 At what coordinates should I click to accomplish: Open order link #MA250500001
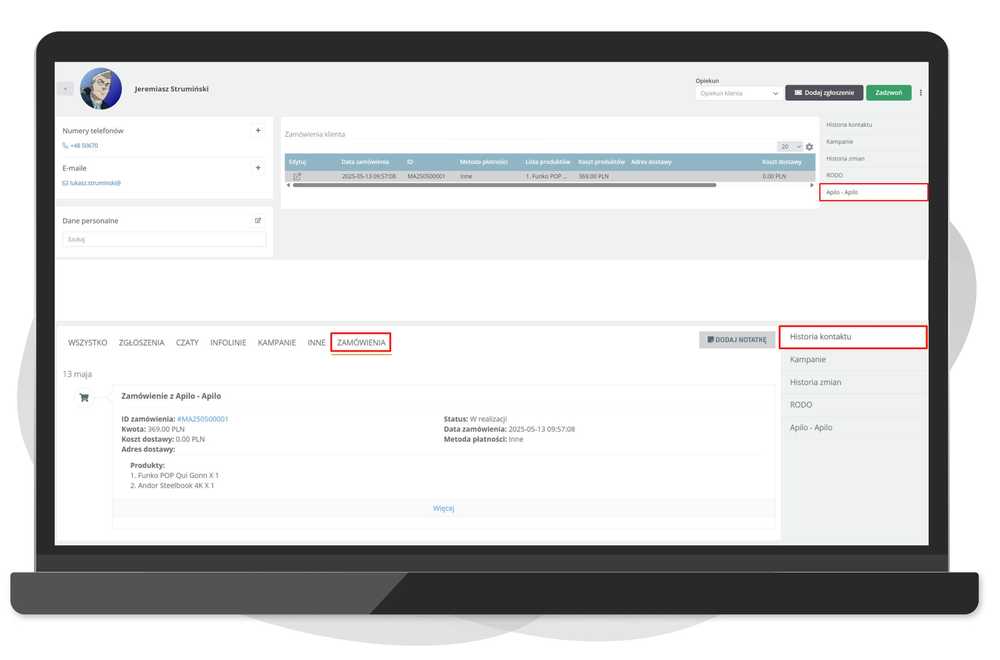click(203, 419)
